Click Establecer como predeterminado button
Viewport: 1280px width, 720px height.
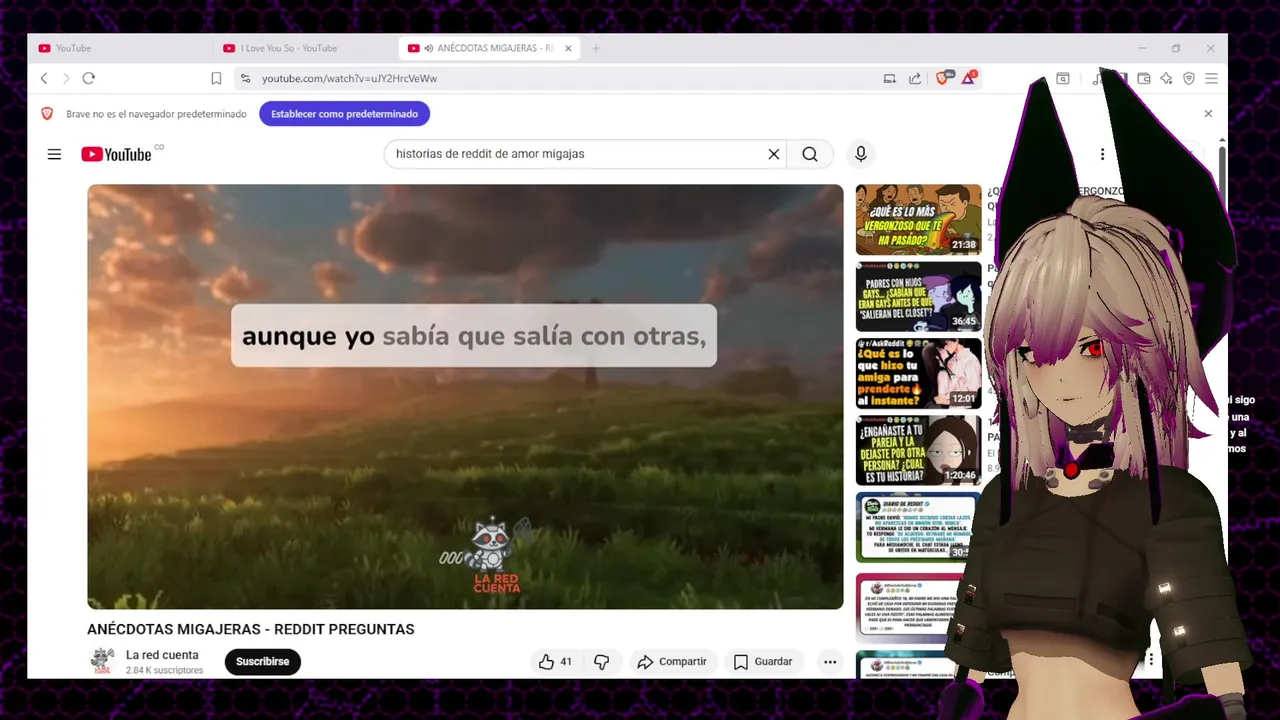344,114
